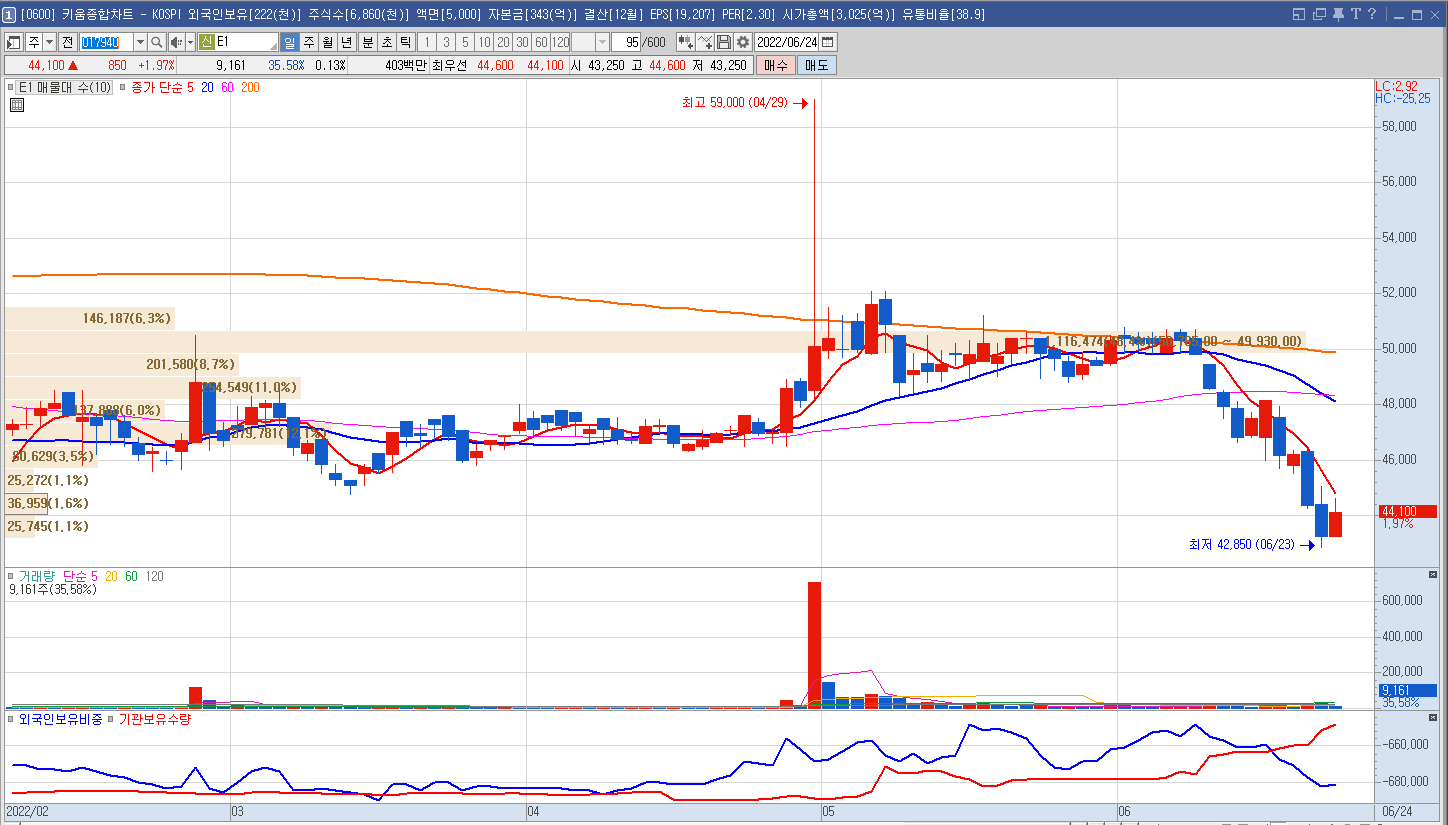The width and height of the screenshot is (1448, 825).
Task: Click the 외국인보유비중 indicator label
Action: tap(60, 718)
